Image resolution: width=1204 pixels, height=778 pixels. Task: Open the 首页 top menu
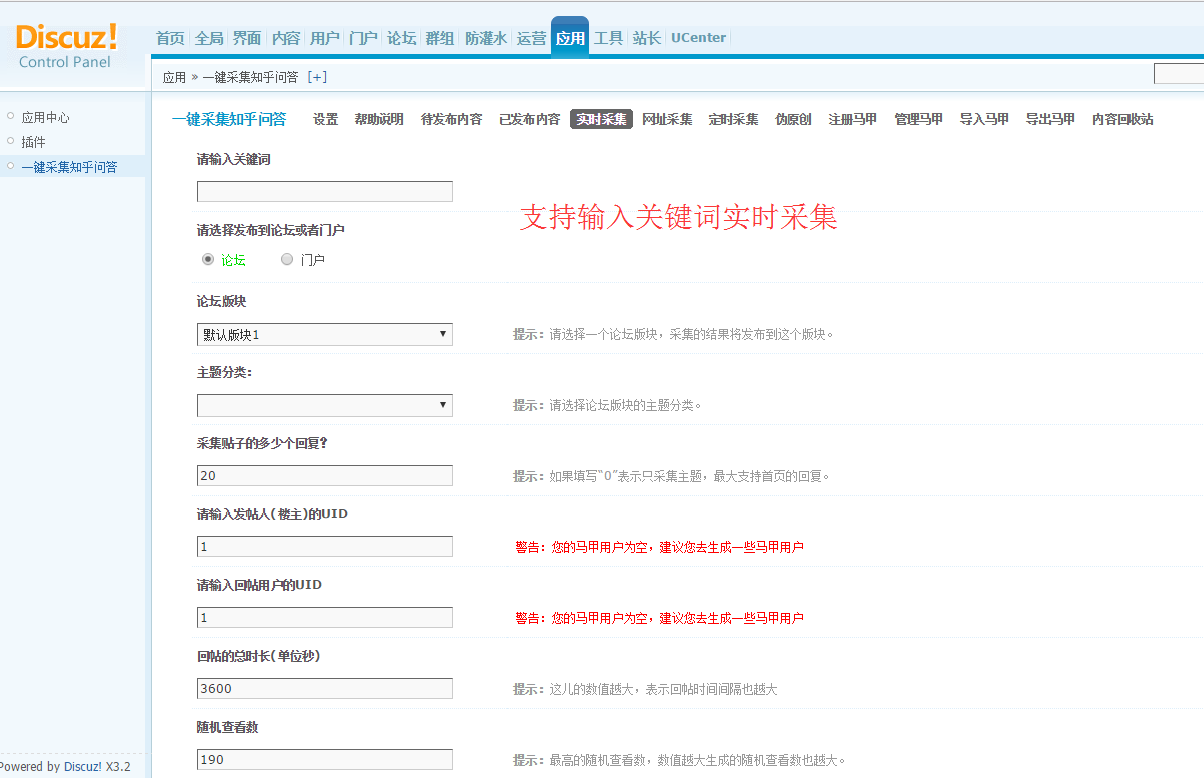click(170, 38)
